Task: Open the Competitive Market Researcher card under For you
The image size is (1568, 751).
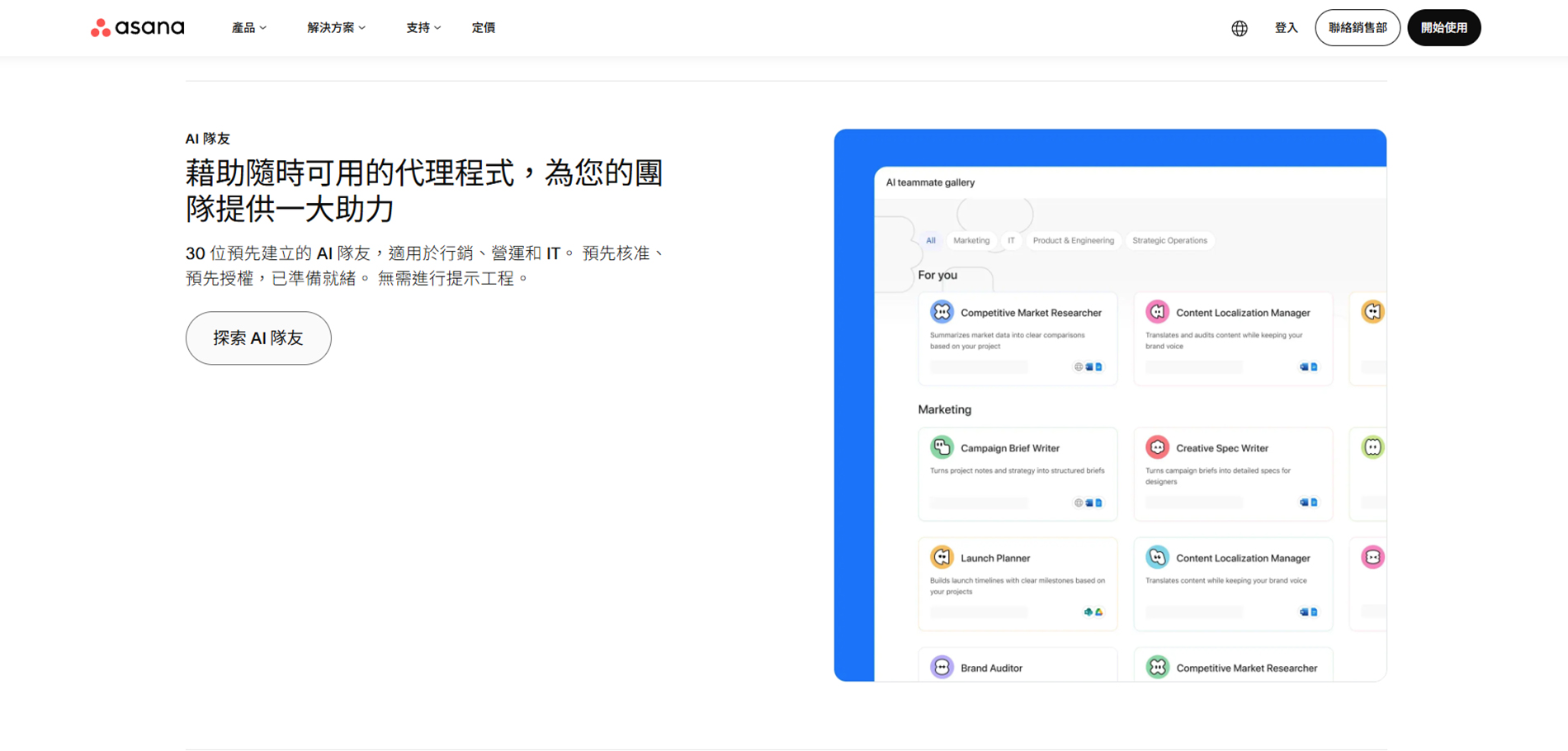Action: [1018, 339]
